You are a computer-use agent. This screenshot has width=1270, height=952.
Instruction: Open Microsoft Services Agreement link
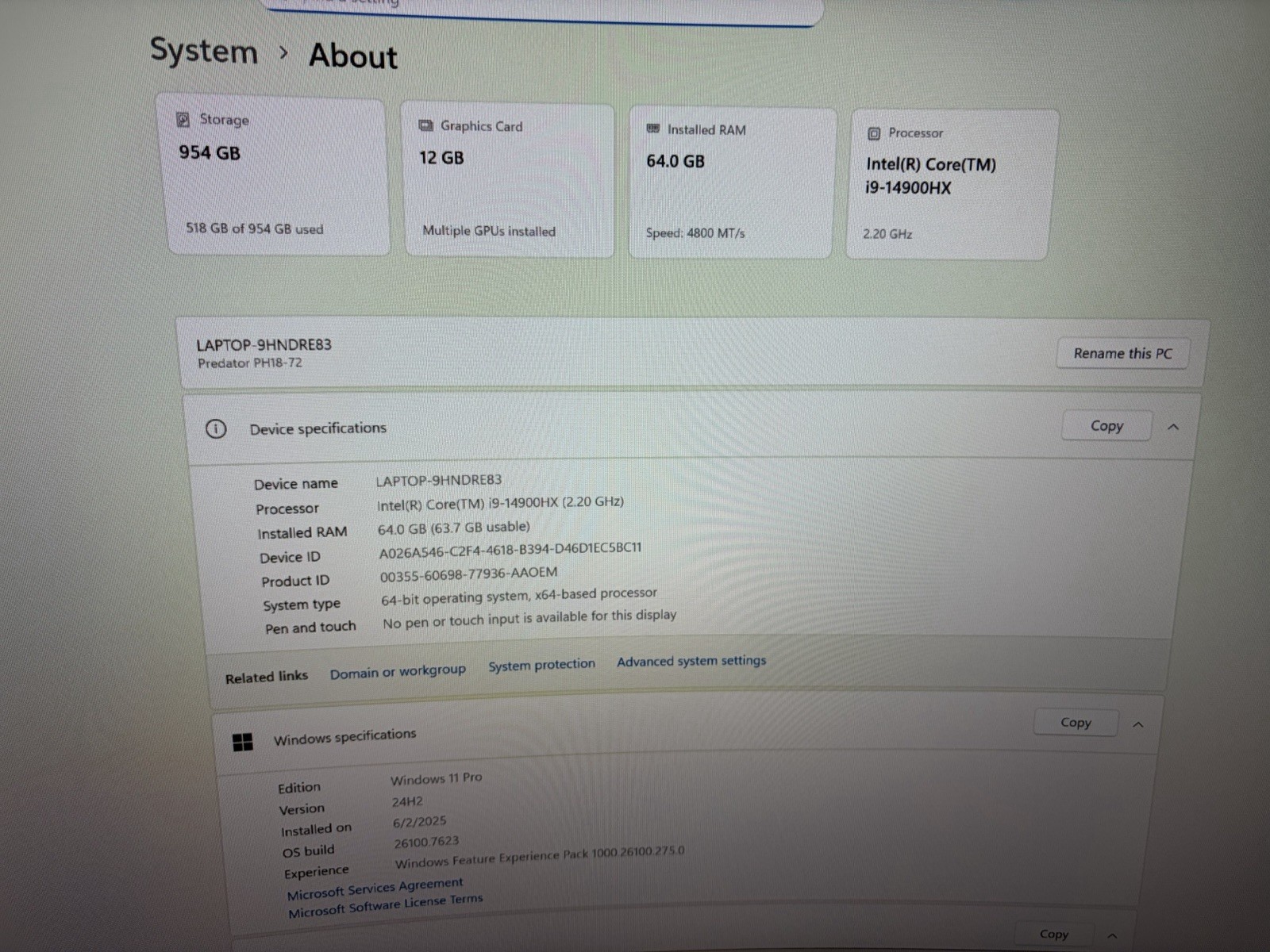click(x=375, y=889)
